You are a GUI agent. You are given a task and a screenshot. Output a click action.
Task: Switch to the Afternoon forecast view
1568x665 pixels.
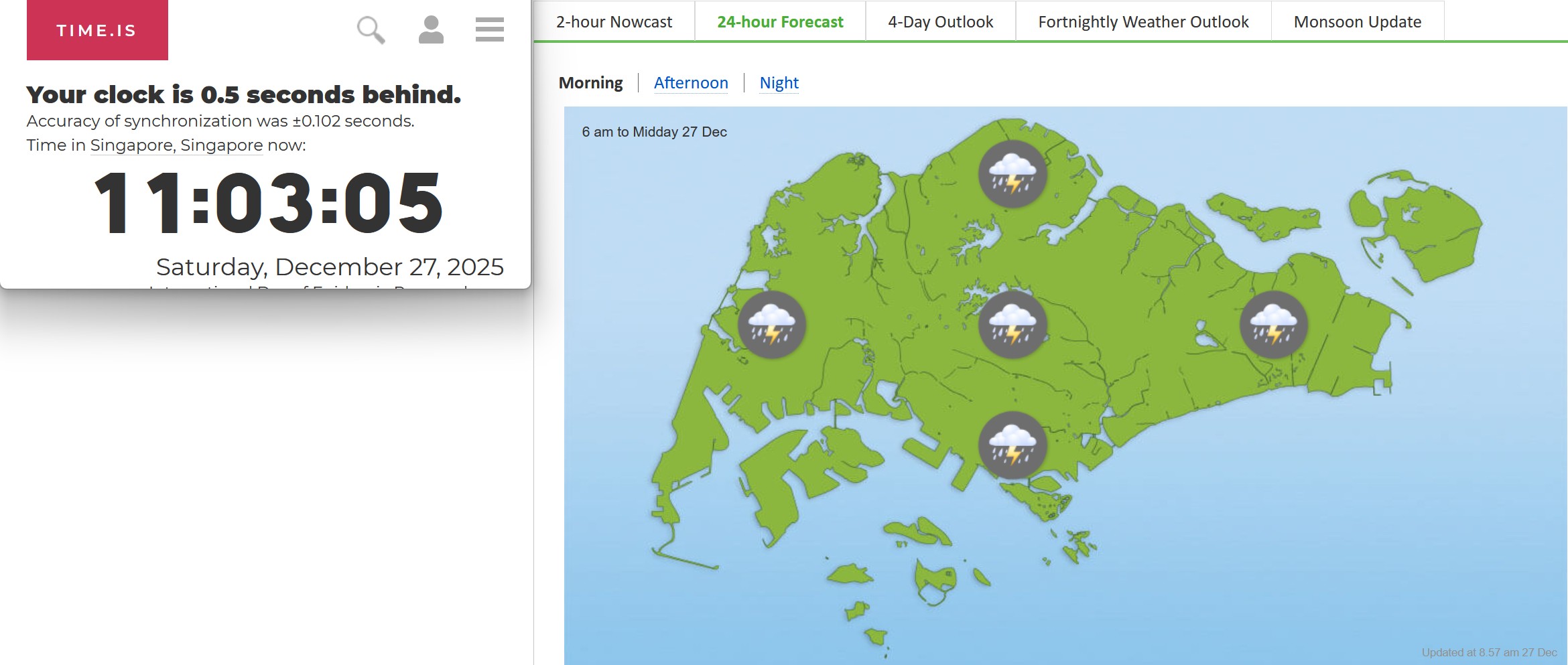click(692, 82)
